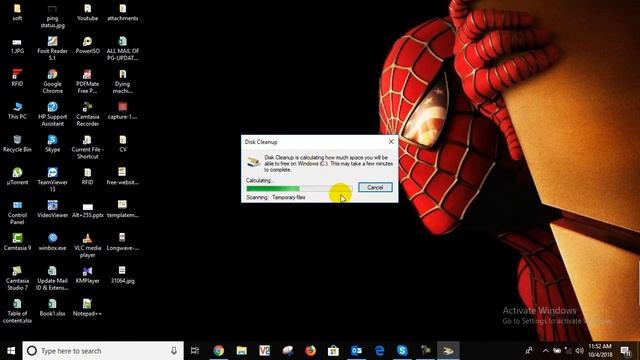Open Microsoft Edge from taskbar
Viewport: 640px width, 360px height.
click(379, 351)
